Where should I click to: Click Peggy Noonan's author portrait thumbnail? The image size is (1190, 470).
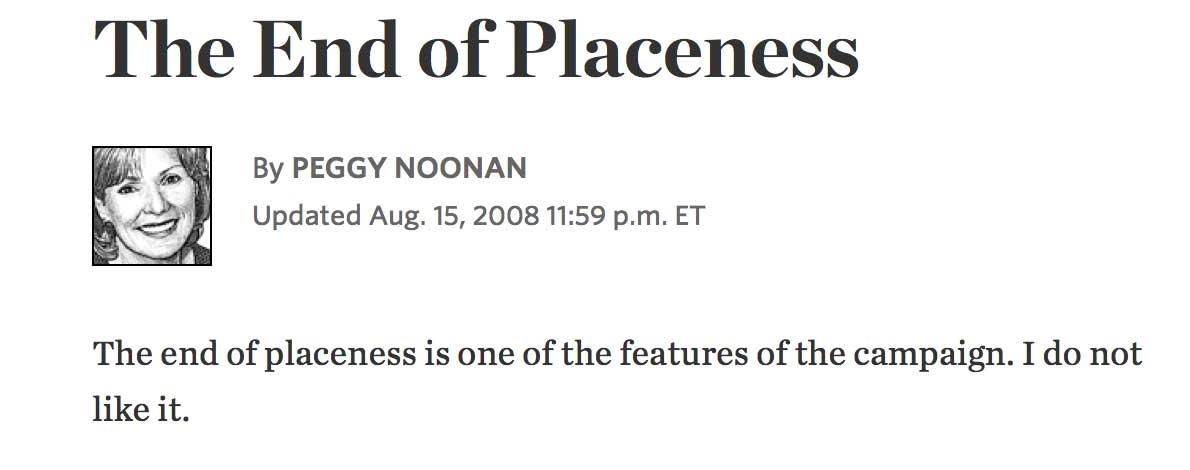pos(152,206)
